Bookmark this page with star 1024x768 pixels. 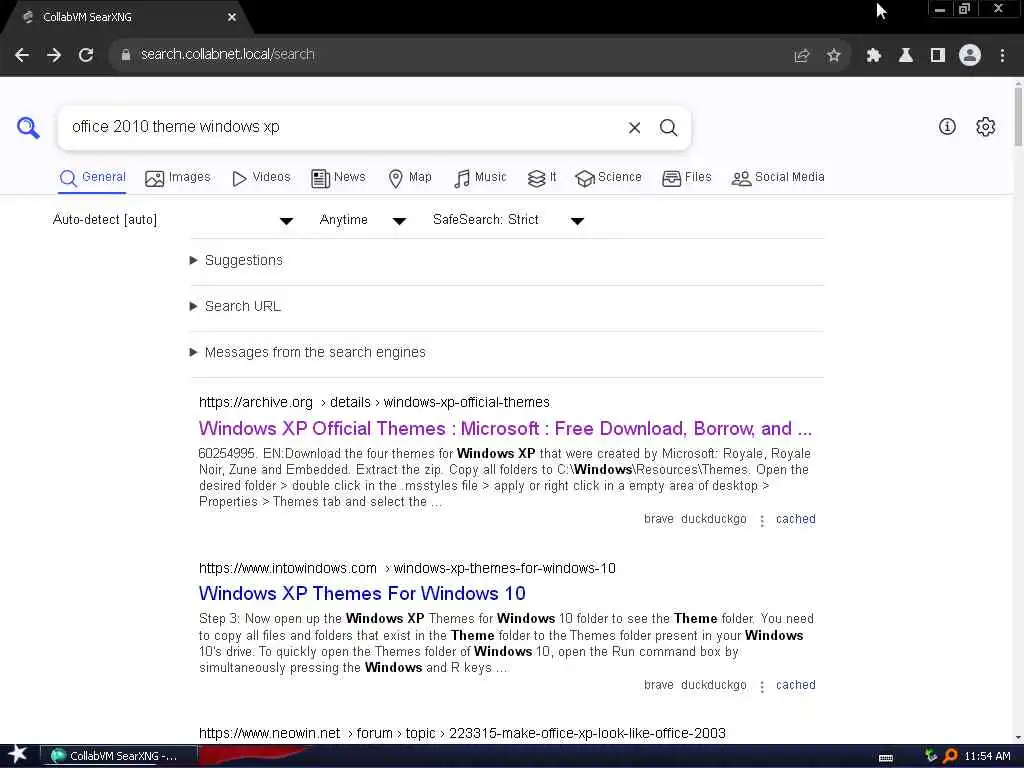833,56
